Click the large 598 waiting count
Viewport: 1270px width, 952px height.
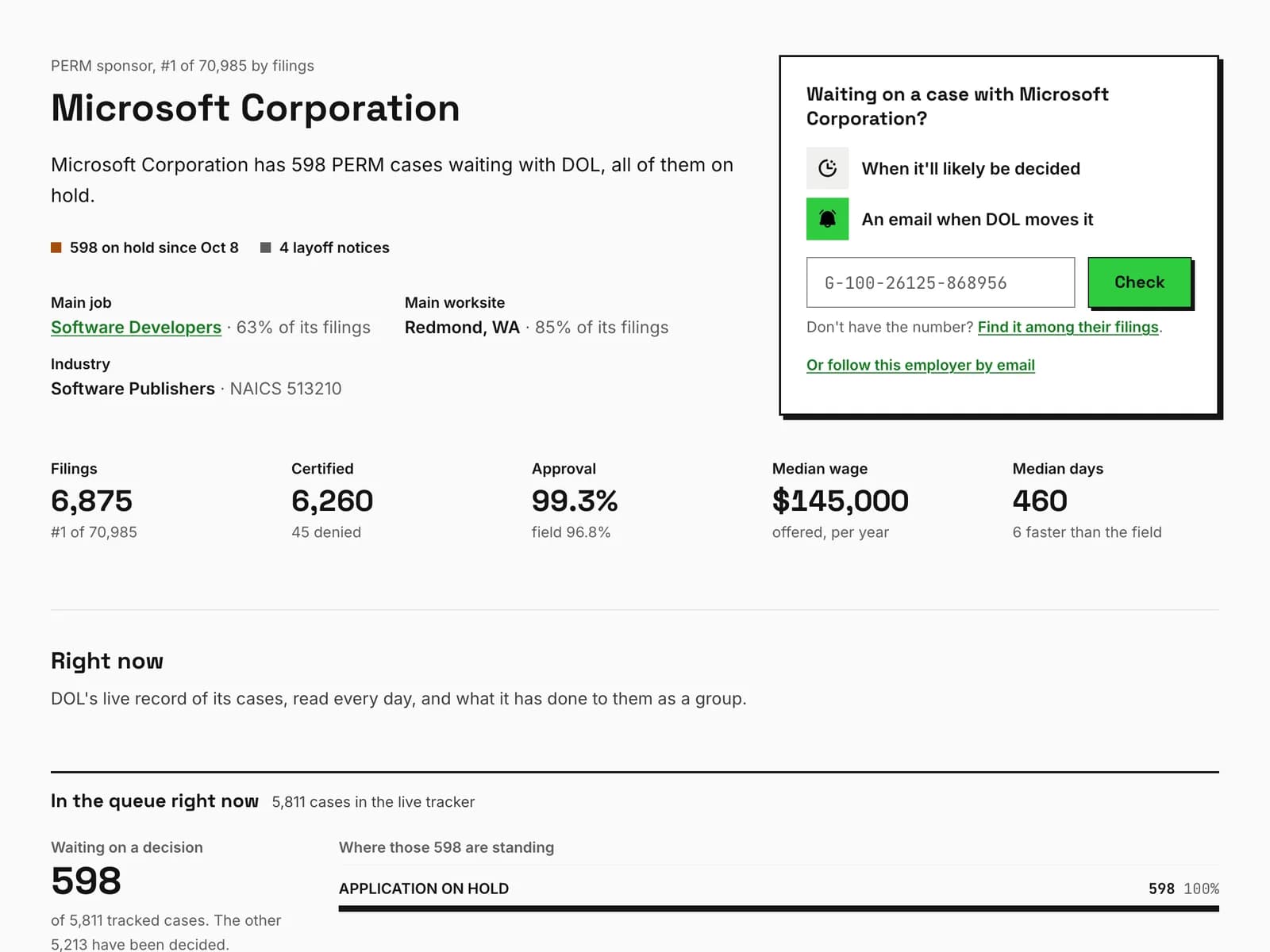pos(86,881)
